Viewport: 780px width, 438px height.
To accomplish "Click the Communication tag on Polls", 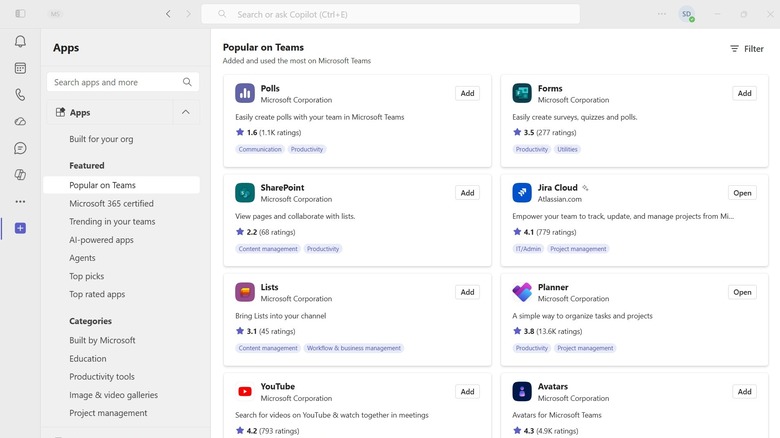I will [x=260, y=149].
